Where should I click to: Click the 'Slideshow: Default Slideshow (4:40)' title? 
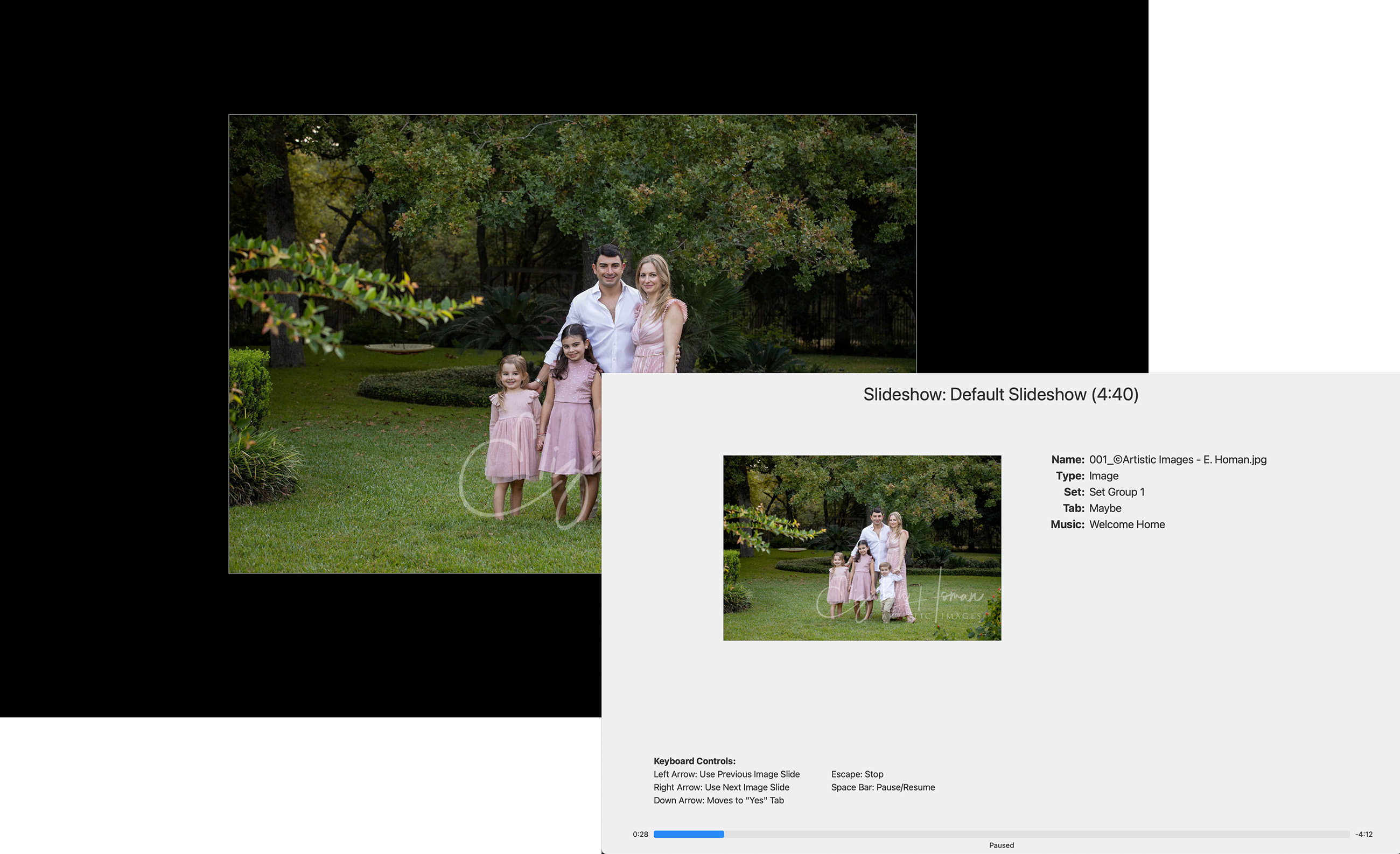click(x=1000, y=394)
